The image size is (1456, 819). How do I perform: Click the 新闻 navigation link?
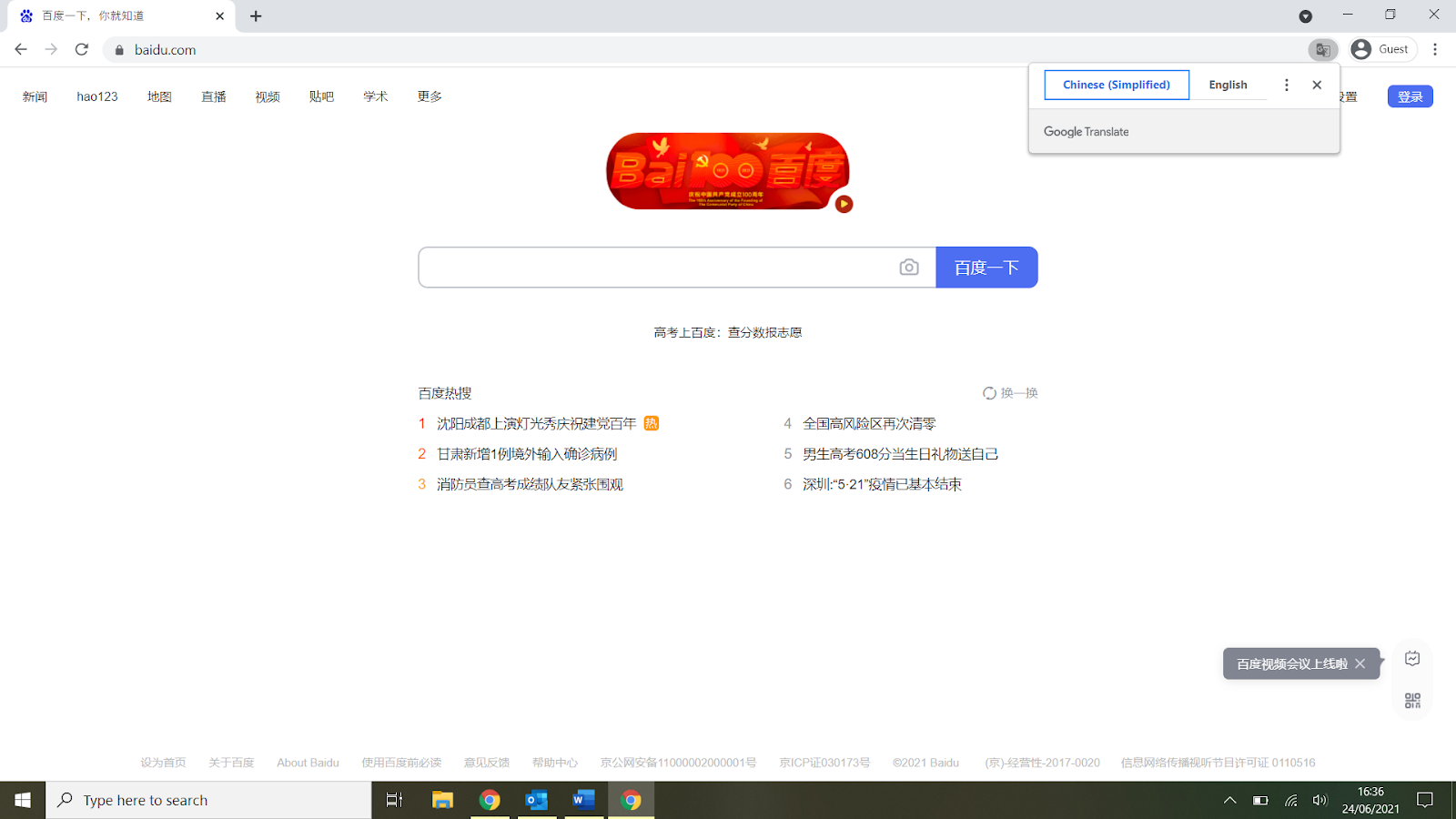click(35, 96)
